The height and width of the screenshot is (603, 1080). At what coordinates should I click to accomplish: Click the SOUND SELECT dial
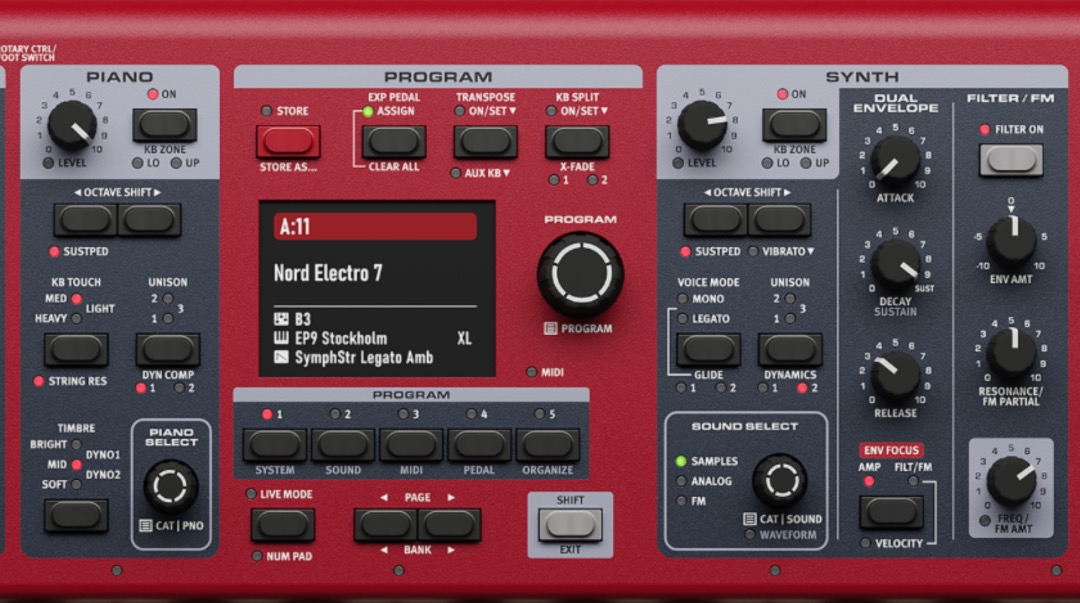tap(780, 480)
